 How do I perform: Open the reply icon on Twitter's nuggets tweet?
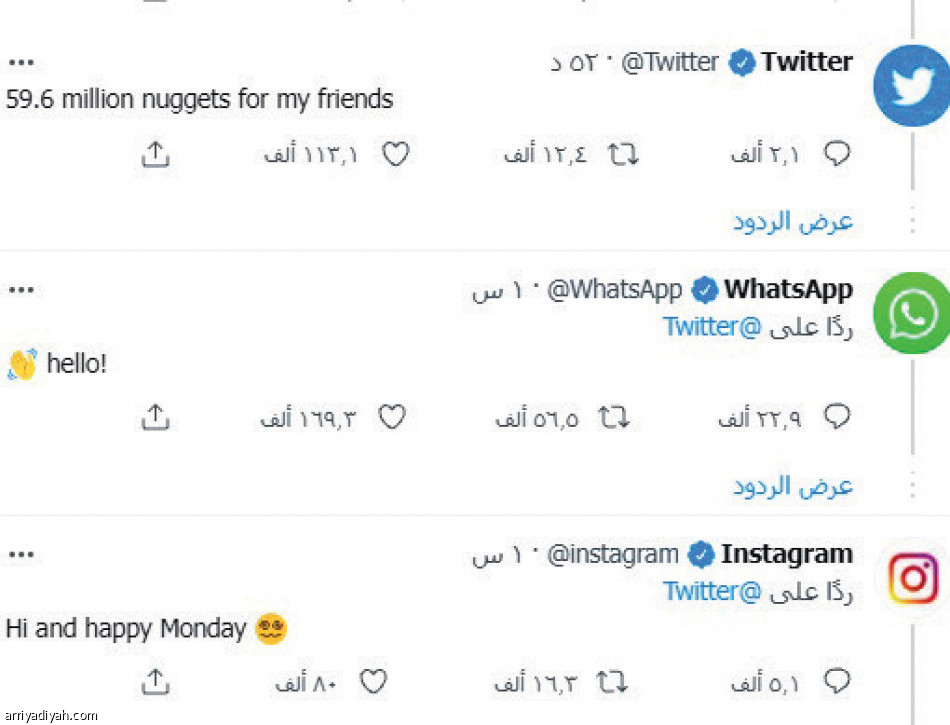[838, 153]
